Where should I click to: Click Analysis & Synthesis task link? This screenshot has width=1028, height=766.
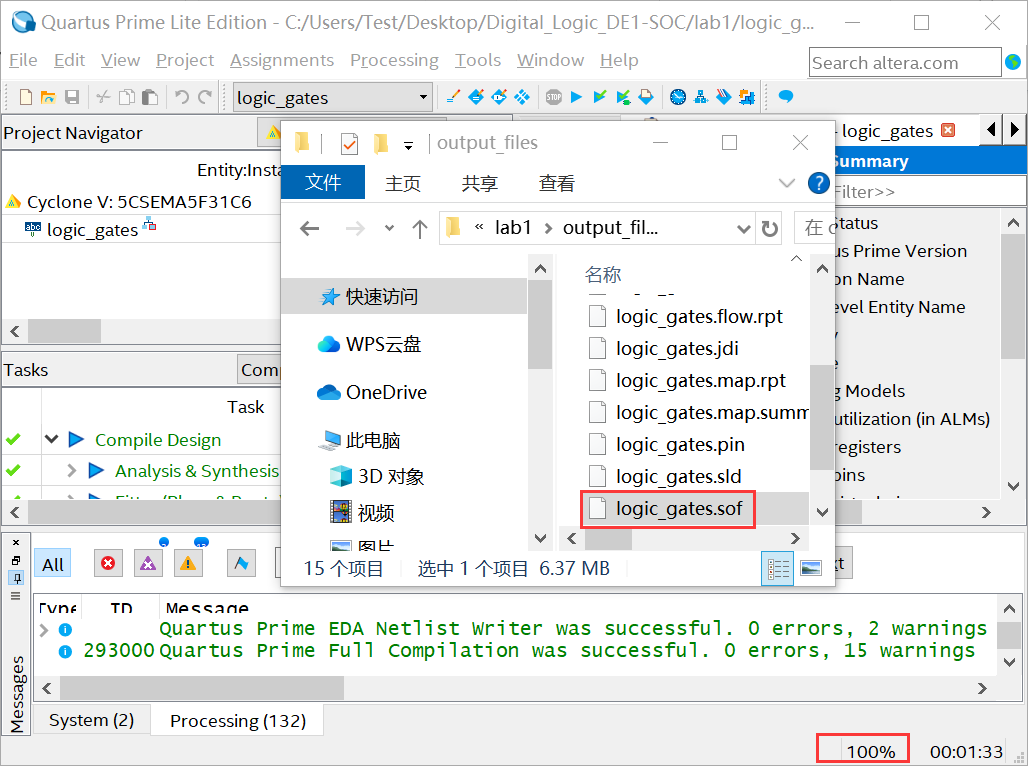click(197, 471)
